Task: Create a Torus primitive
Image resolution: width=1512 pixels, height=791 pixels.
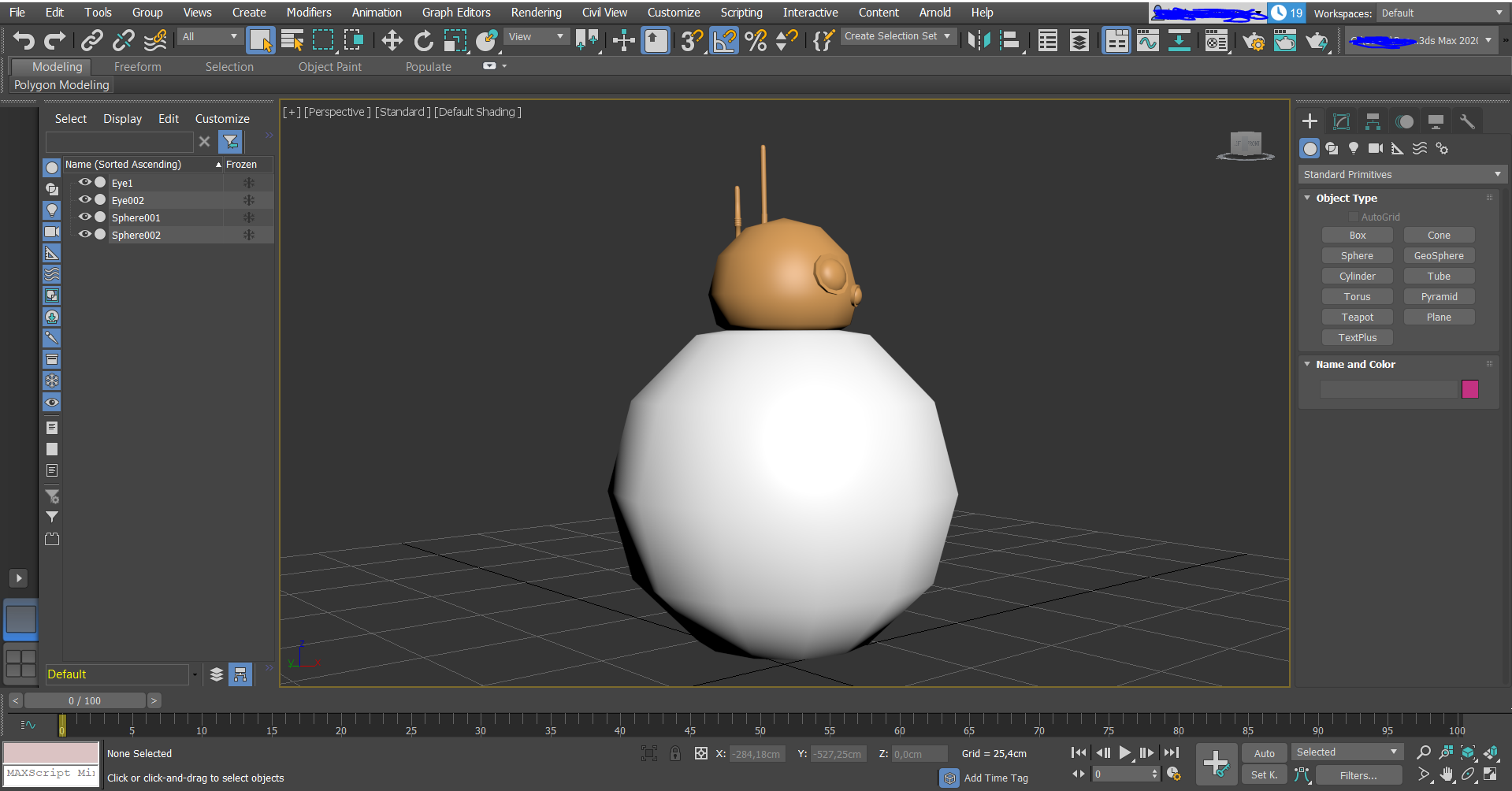Action: [x=1357, y=296]
